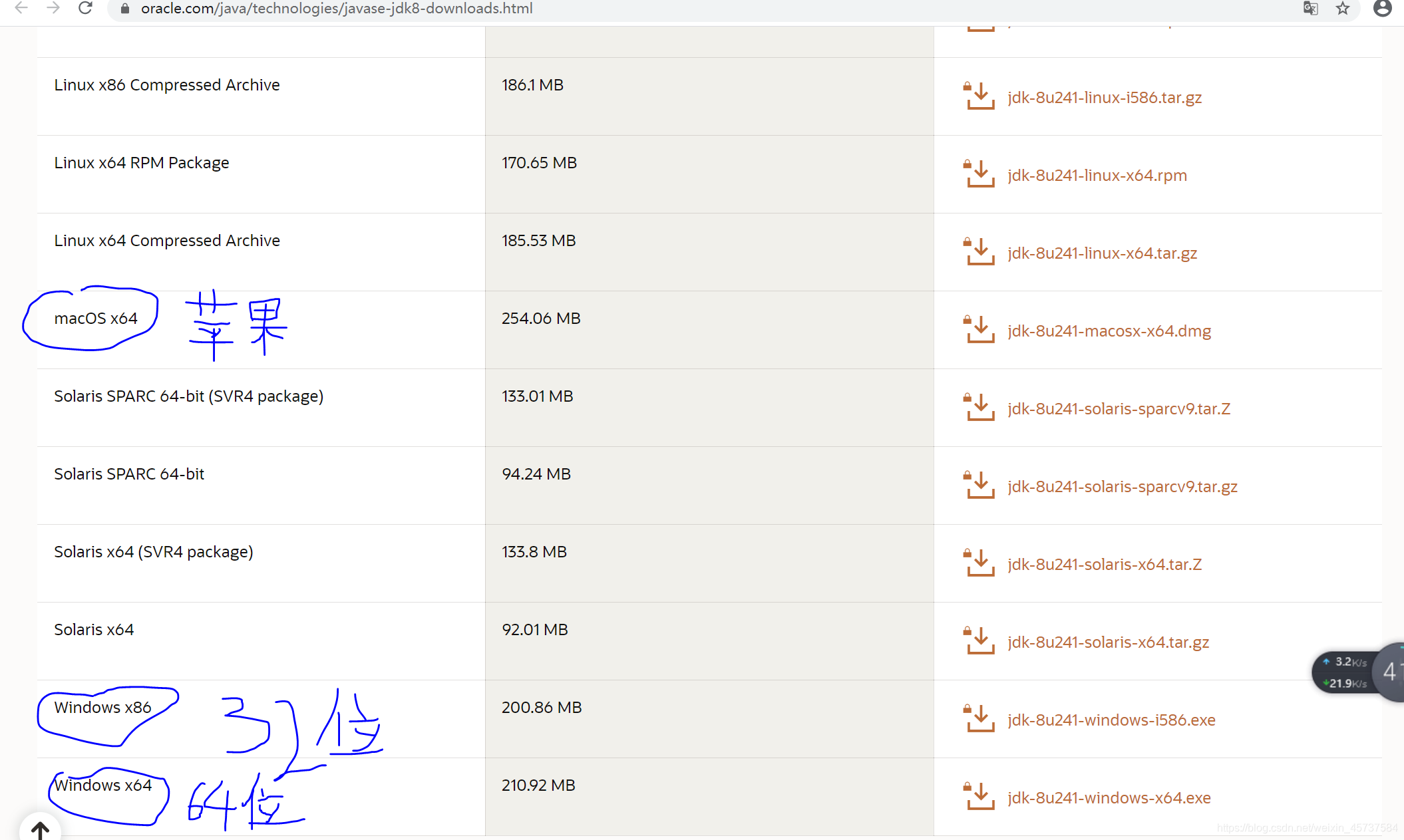
Task: Click download icon for windows-x64.exe
Action: (979, 796)
